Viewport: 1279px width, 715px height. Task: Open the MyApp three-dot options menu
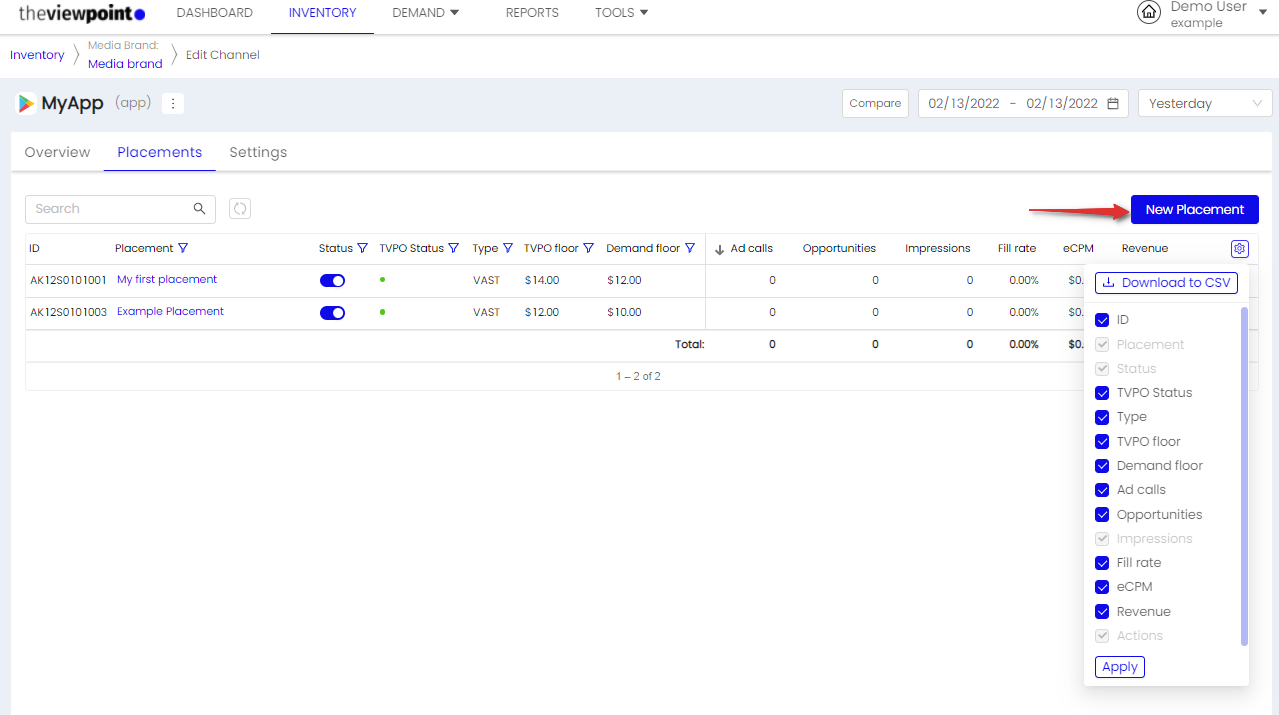(x=172, y=103)
